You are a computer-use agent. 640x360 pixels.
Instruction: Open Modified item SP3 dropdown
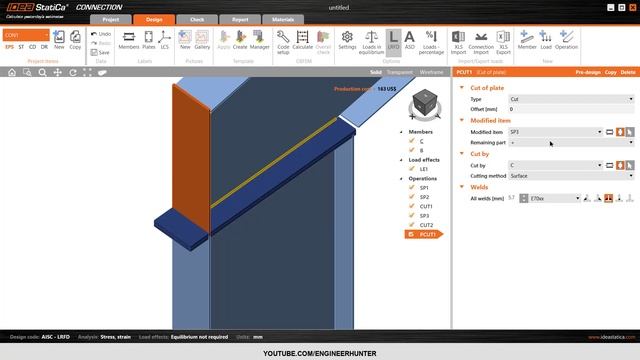[x=555, y=132]
